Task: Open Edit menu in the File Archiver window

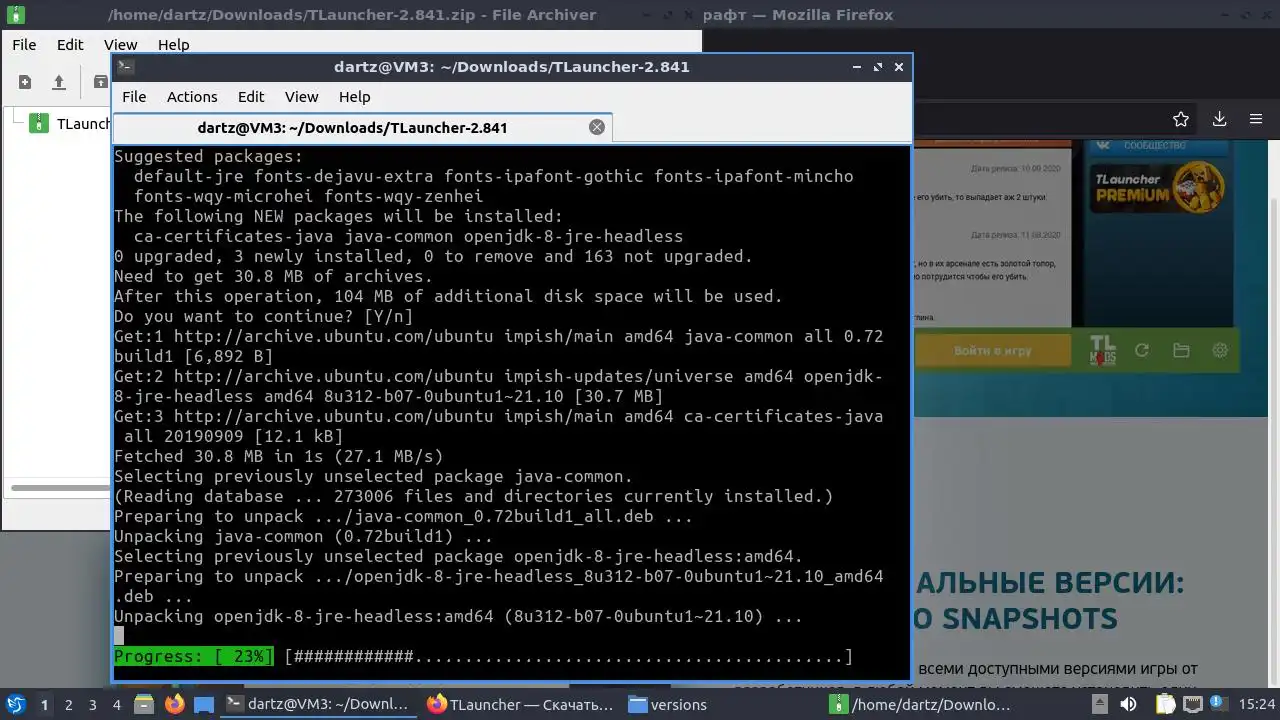Action: tap(70, 45)
